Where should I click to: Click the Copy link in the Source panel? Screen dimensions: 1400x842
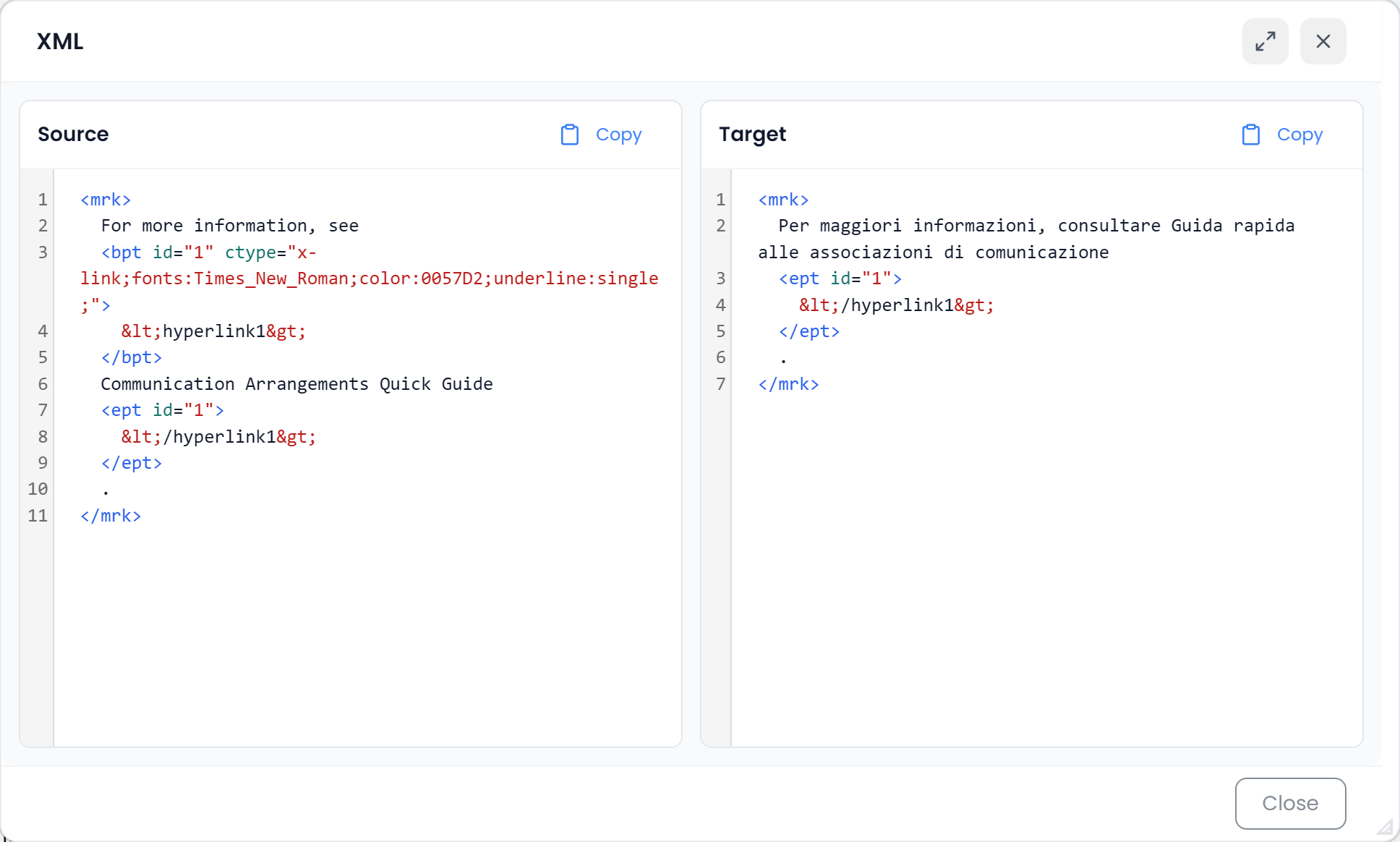[618, 135]
